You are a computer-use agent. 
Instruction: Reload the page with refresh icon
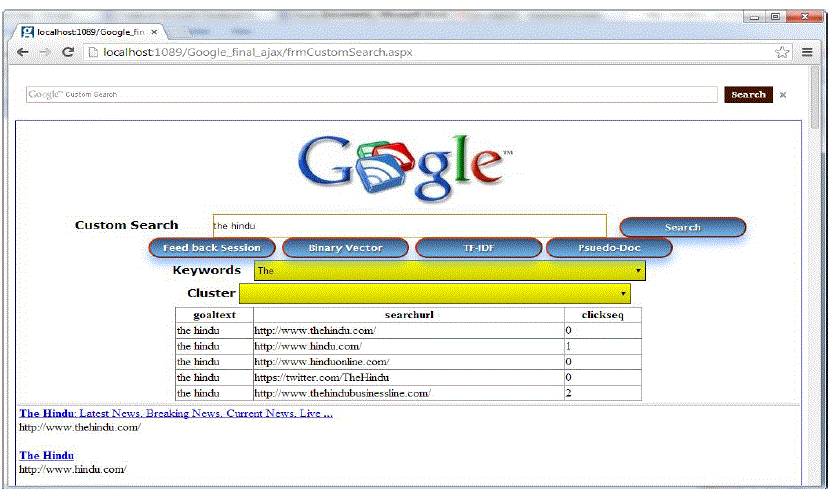tap(68, 52)
